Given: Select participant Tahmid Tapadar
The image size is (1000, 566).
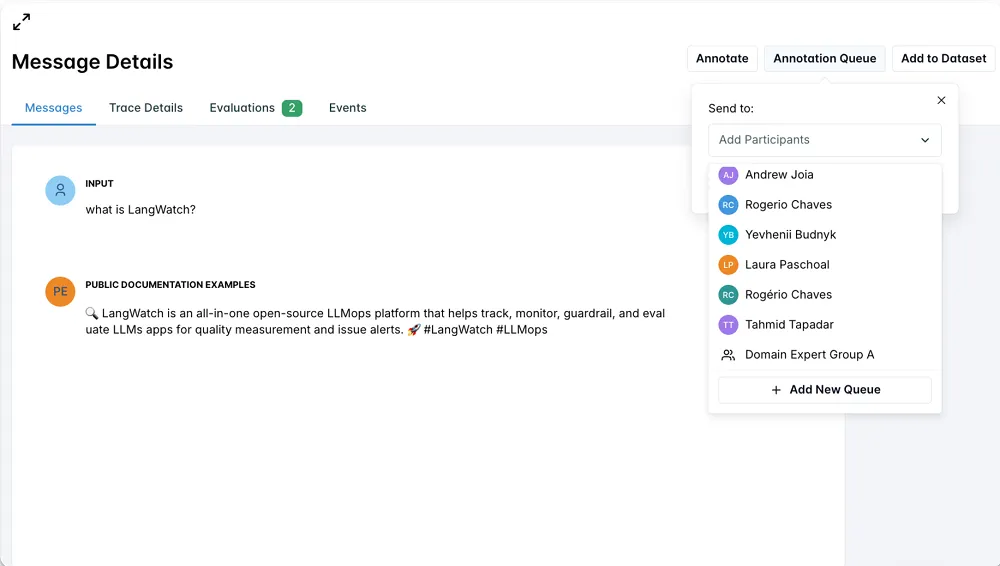Looking at the screenshot, I should pos(825,325).
